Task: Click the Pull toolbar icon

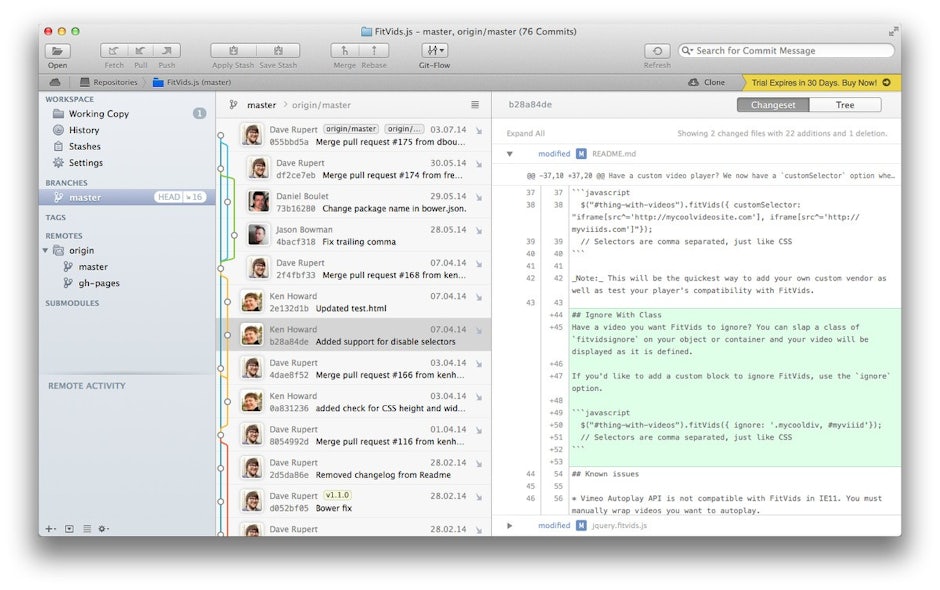Action: pos(140,51)
